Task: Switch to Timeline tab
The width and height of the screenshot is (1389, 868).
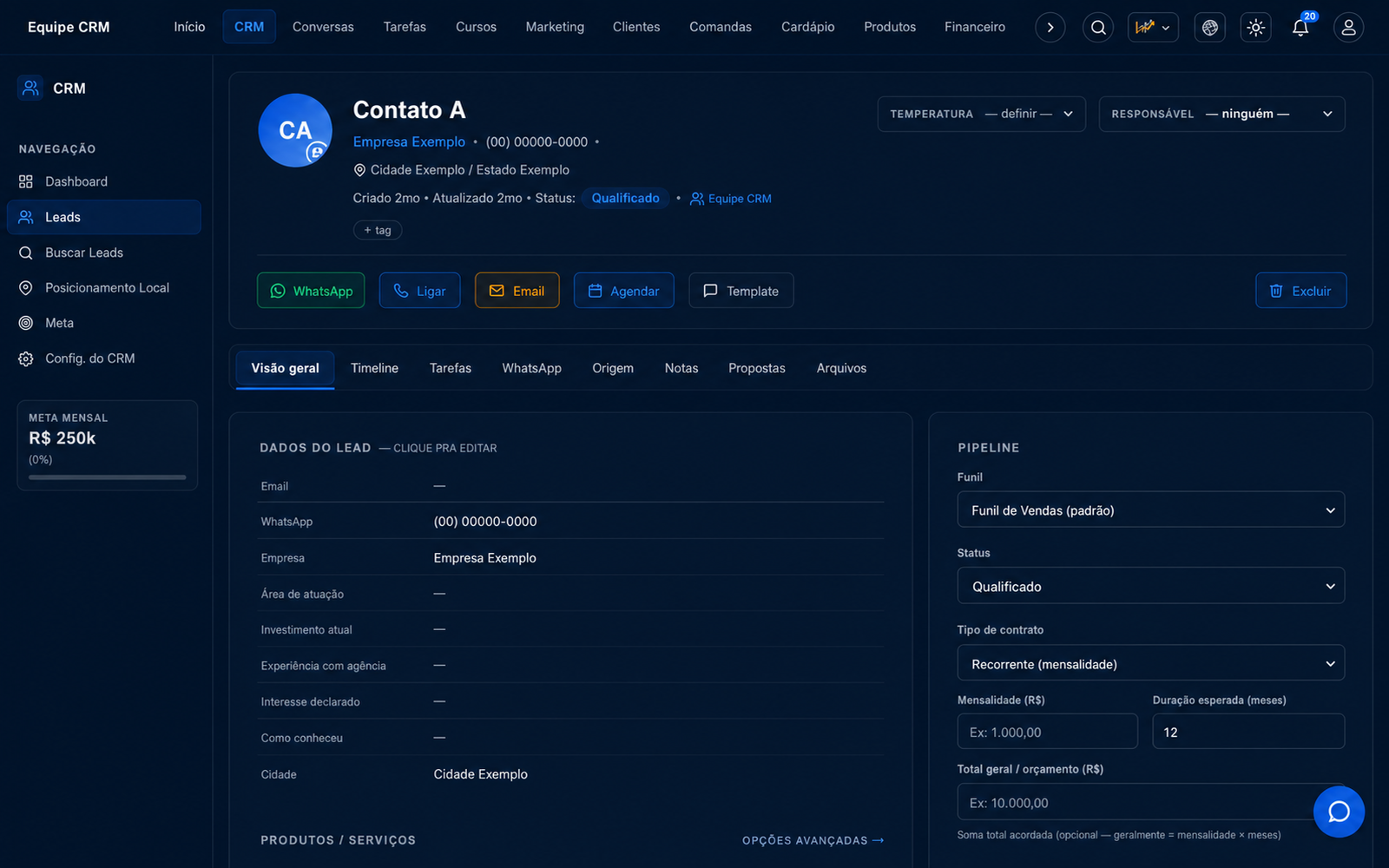Action: [374, 368]
